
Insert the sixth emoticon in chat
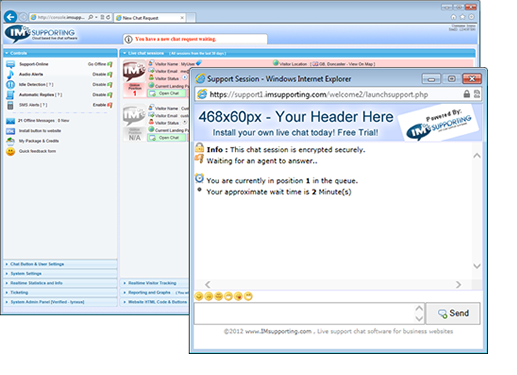[x=248, y=296]
